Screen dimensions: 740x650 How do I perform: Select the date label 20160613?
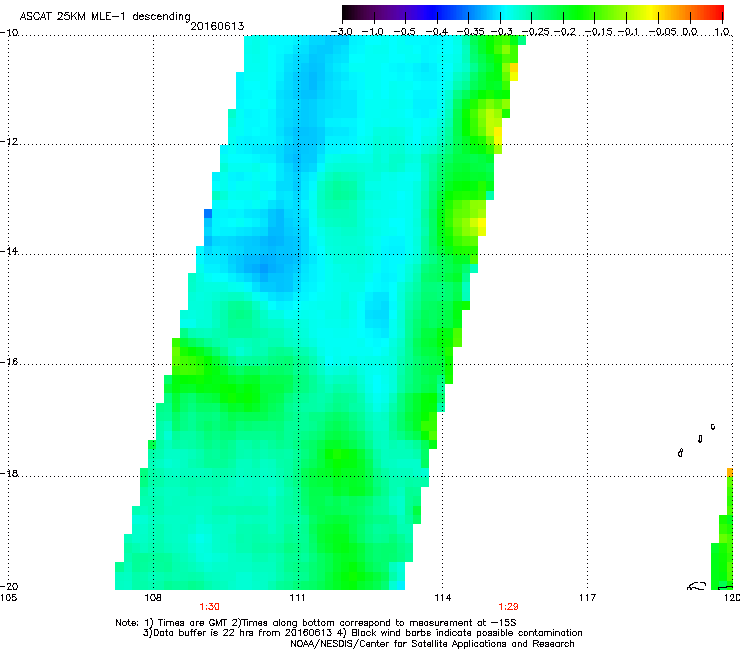click(217, 26)
